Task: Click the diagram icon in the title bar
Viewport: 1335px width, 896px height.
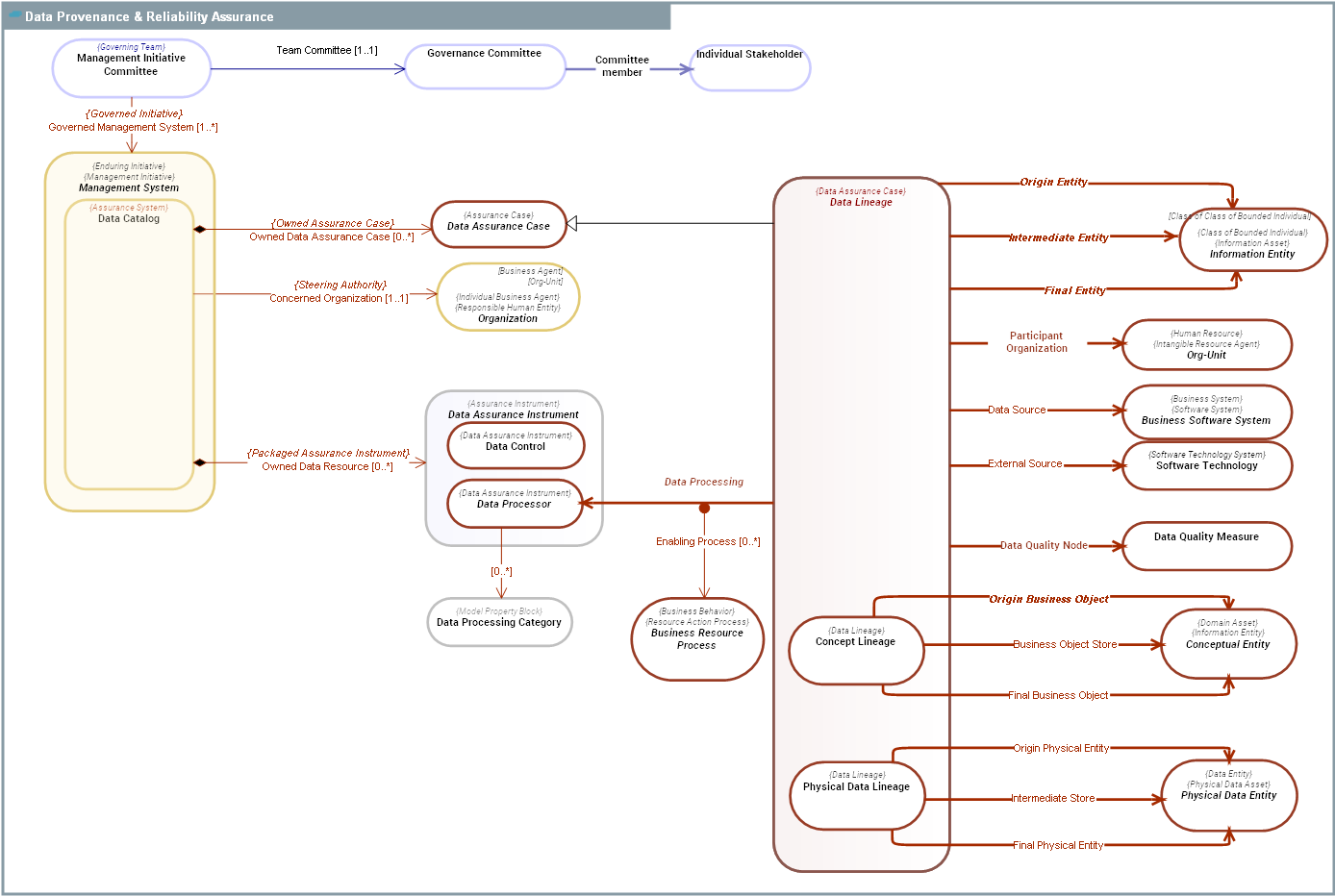Action: tap(13, 16)
